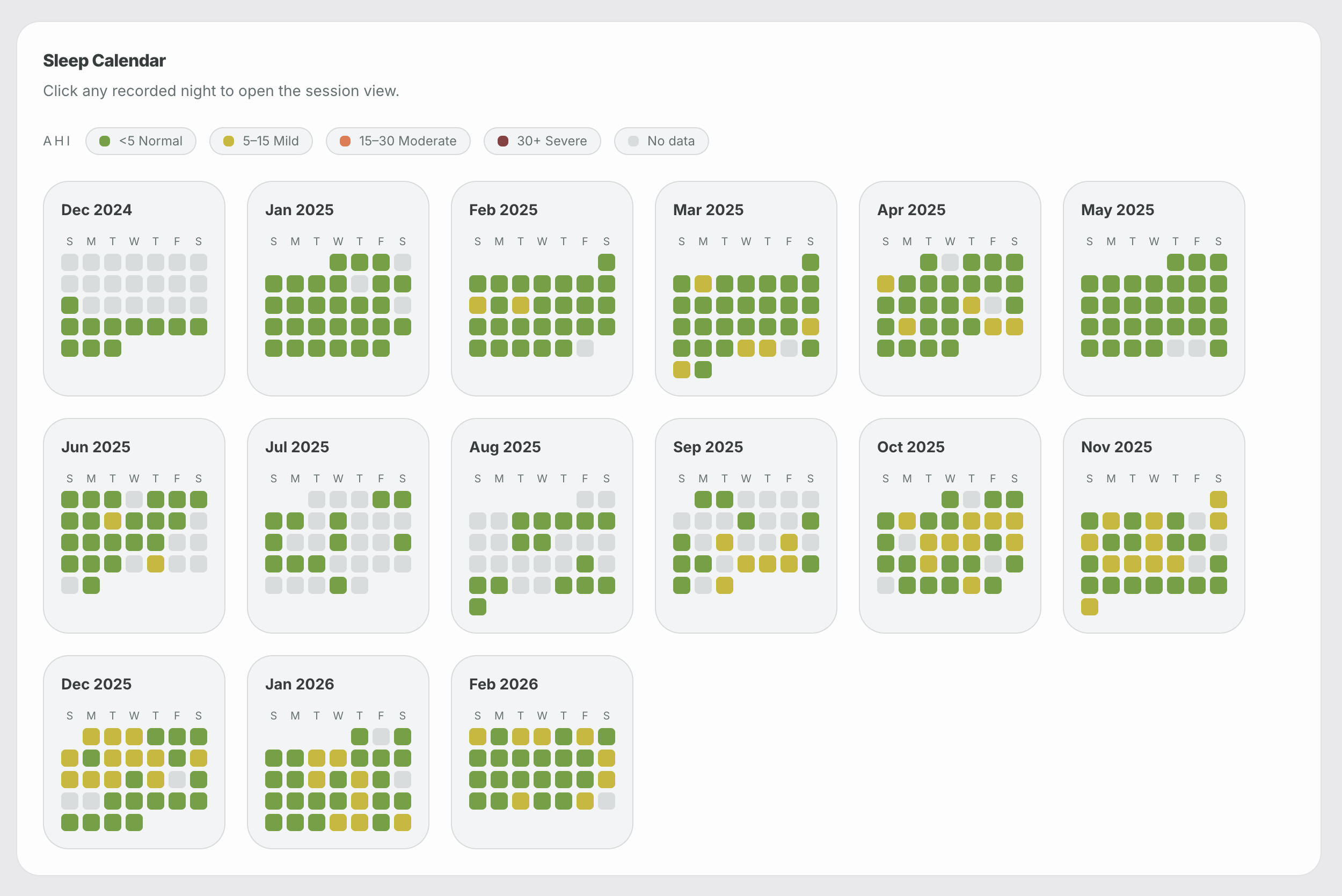Click the dark red dot in the Severe chip
1342x896 pixels.
coord(503,141)
